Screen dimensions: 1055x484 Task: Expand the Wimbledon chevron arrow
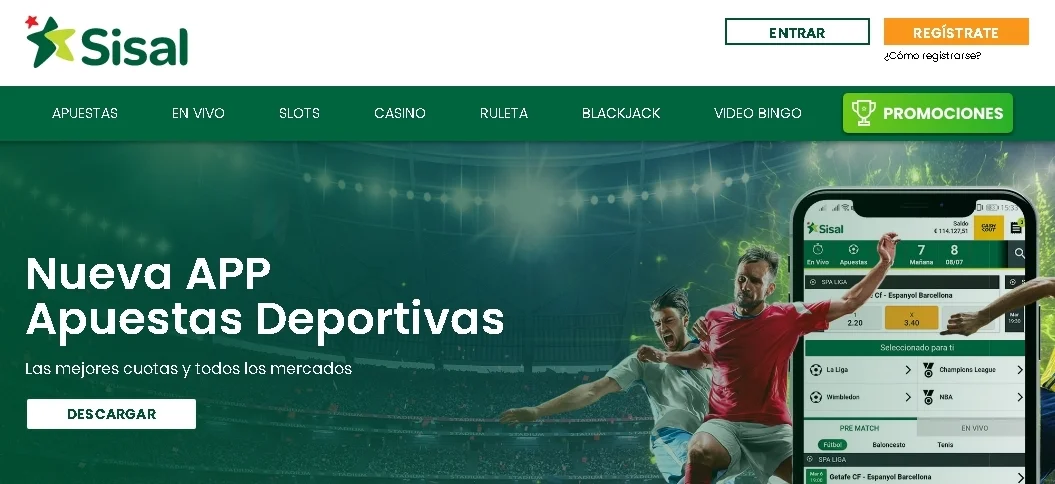coord(908,397)
